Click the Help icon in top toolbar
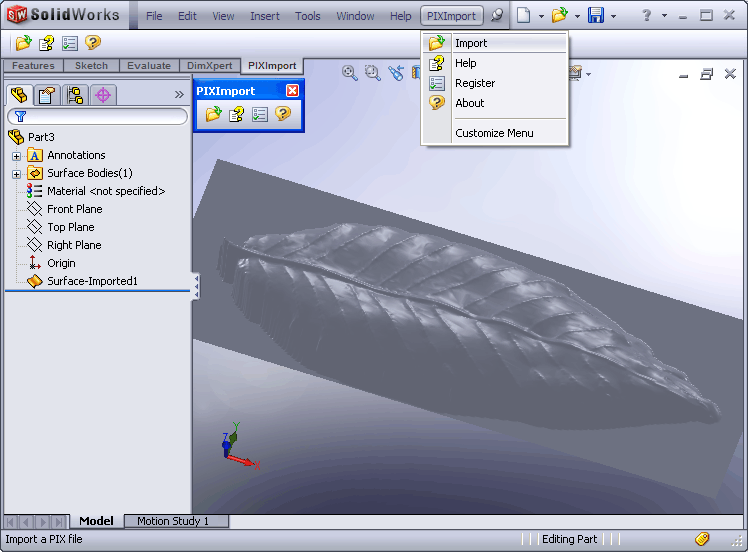 [46, 43]
